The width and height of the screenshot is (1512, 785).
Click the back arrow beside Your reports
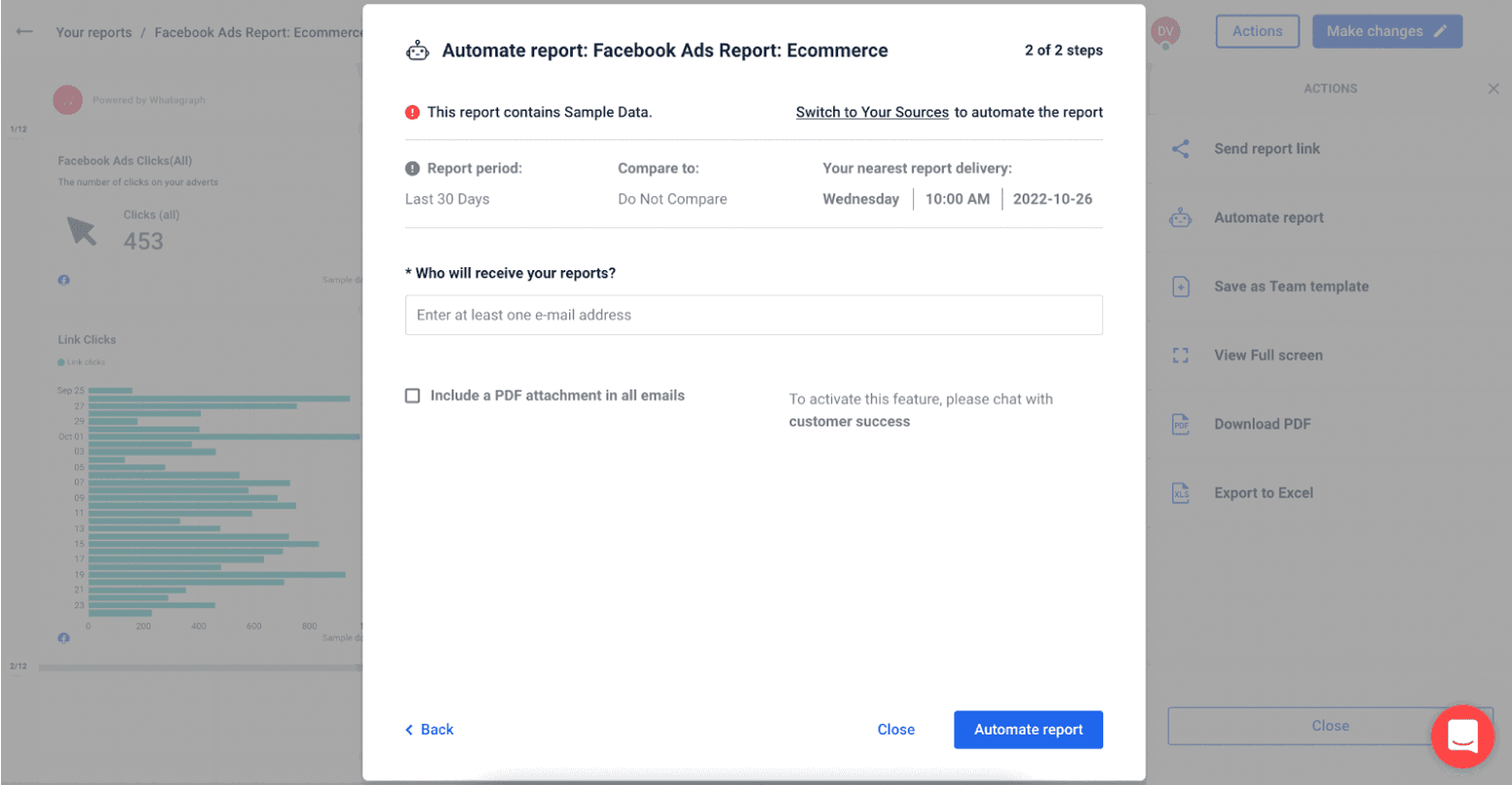click(23, 31)
